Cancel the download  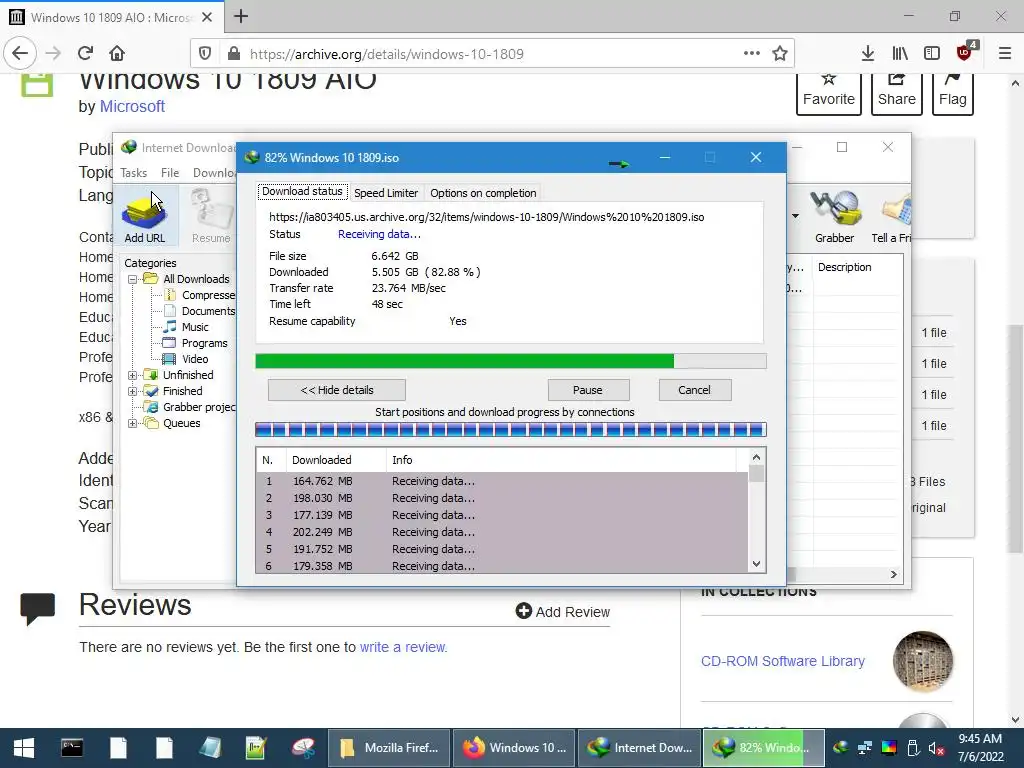694,390
